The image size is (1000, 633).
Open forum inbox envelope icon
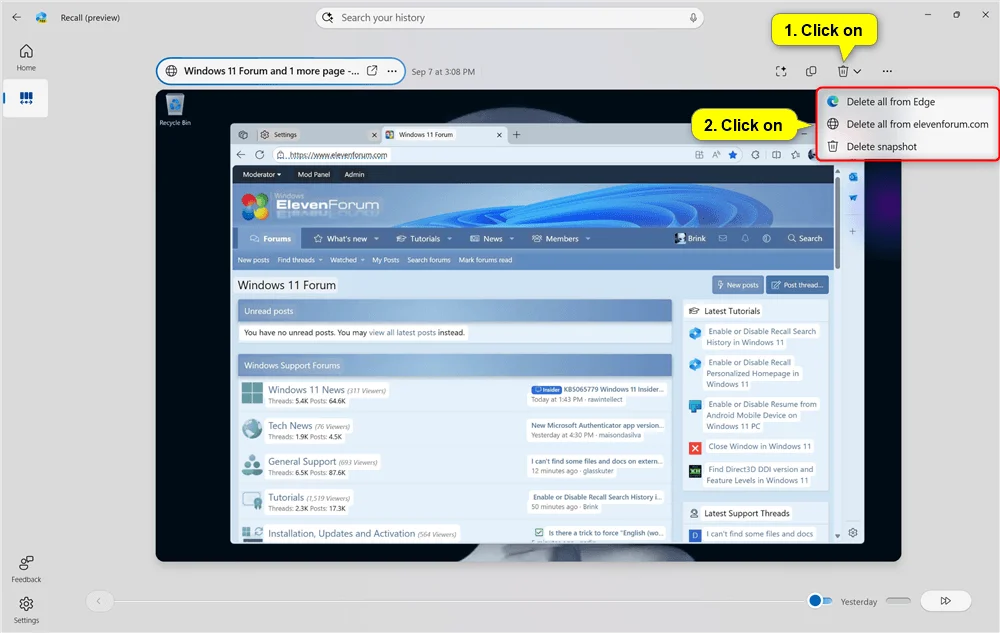[x=723, y=238]
